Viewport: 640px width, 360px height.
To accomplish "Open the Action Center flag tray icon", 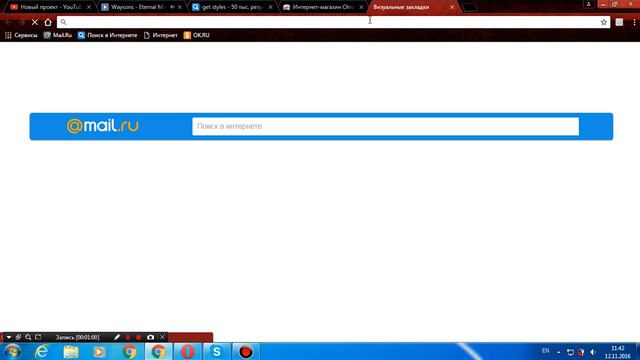I will coord(581,352).
